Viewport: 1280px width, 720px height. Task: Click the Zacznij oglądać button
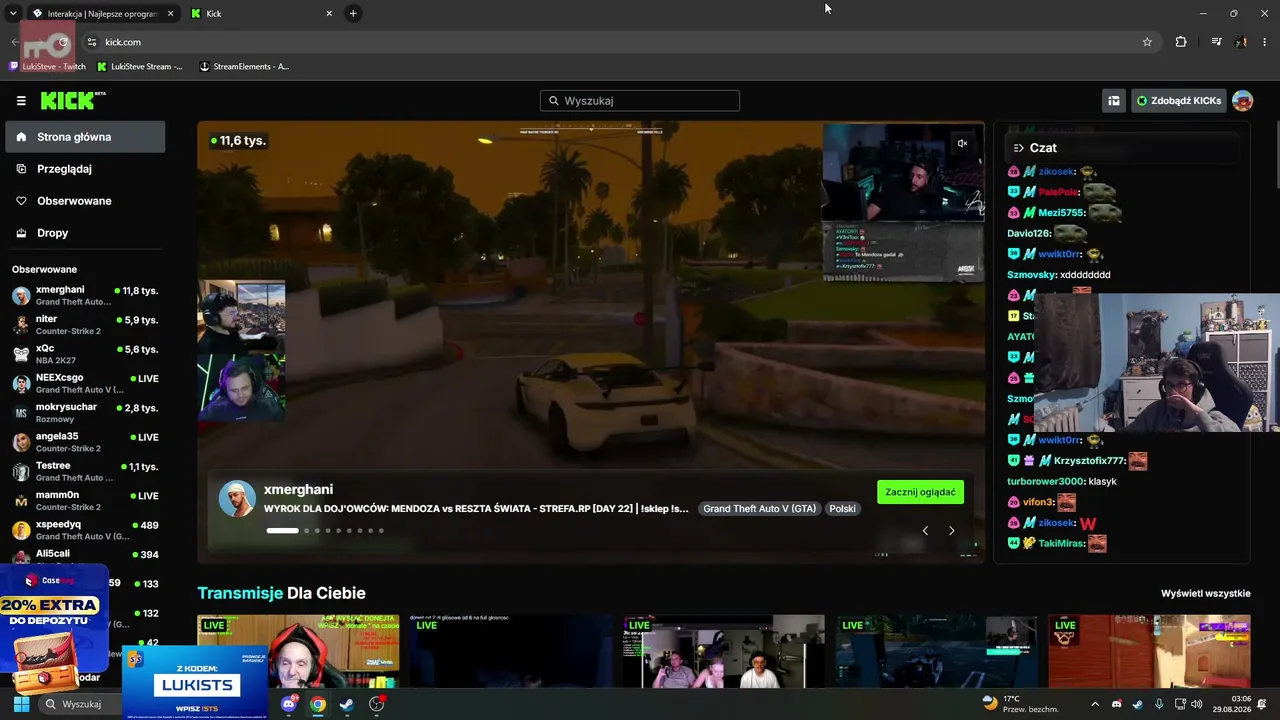920,492
